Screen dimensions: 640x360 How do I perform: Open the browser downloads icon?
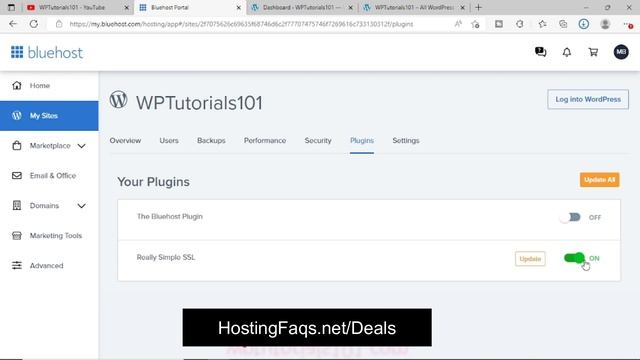(x=584, y=24)
